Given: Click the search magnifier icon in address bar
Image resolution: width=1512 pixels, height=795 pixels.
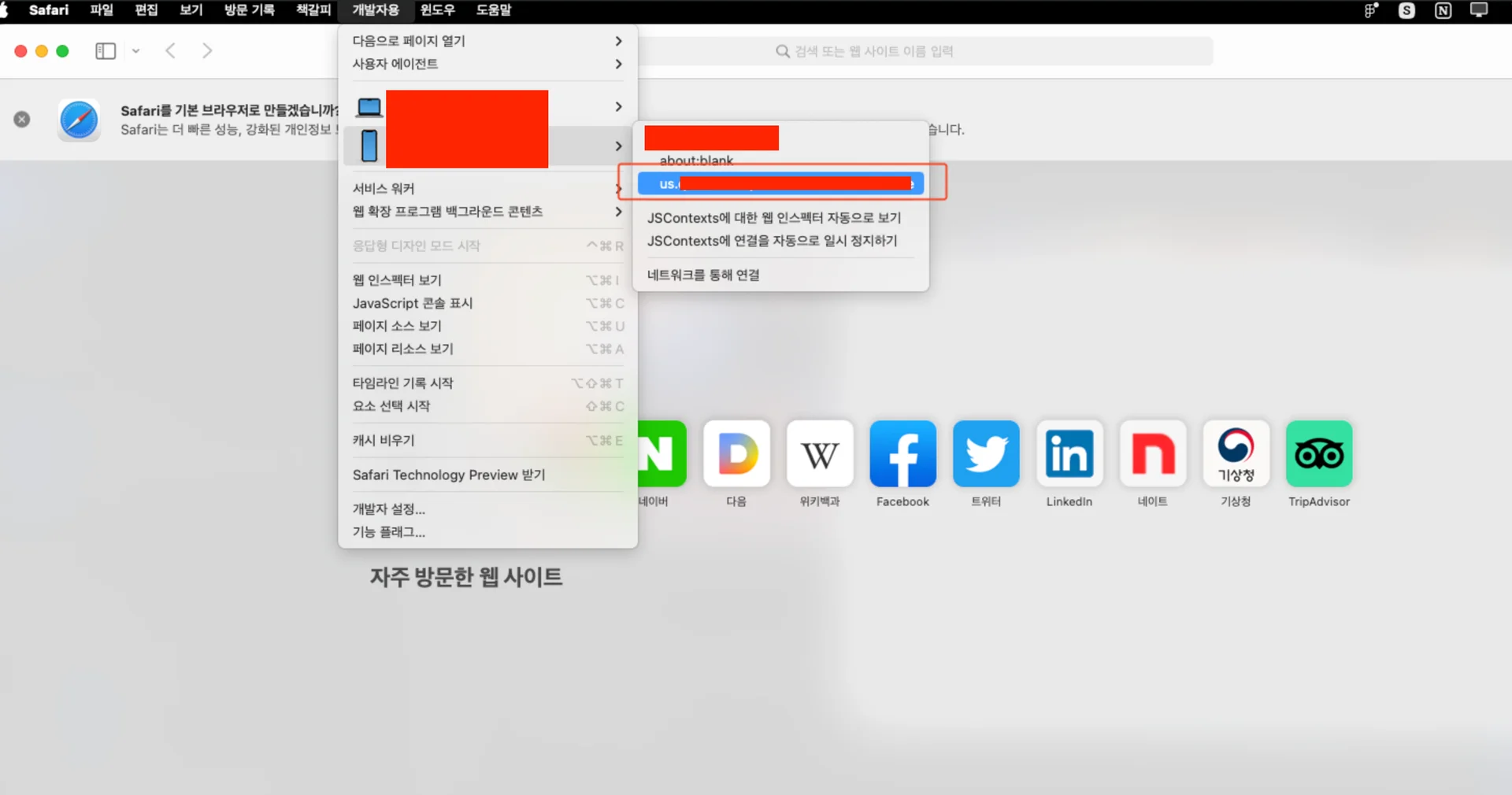Looking at the screenshot, I should click(783, 51).
